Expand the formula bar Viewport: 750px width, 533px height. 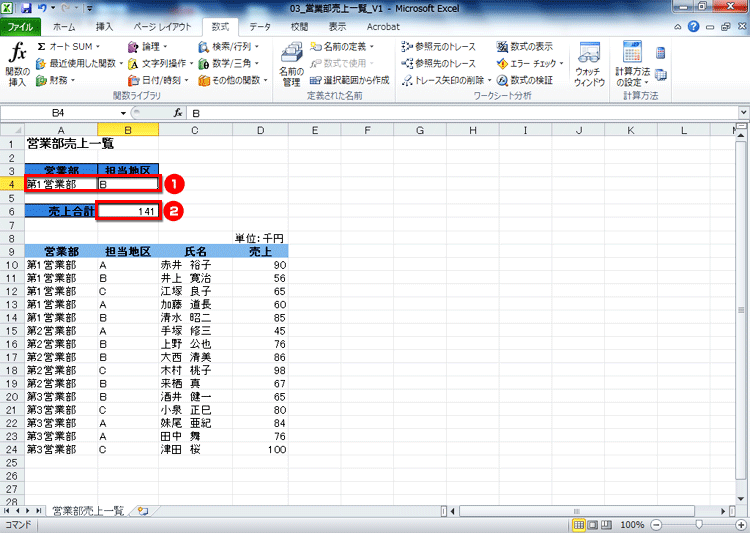point(743,113)
